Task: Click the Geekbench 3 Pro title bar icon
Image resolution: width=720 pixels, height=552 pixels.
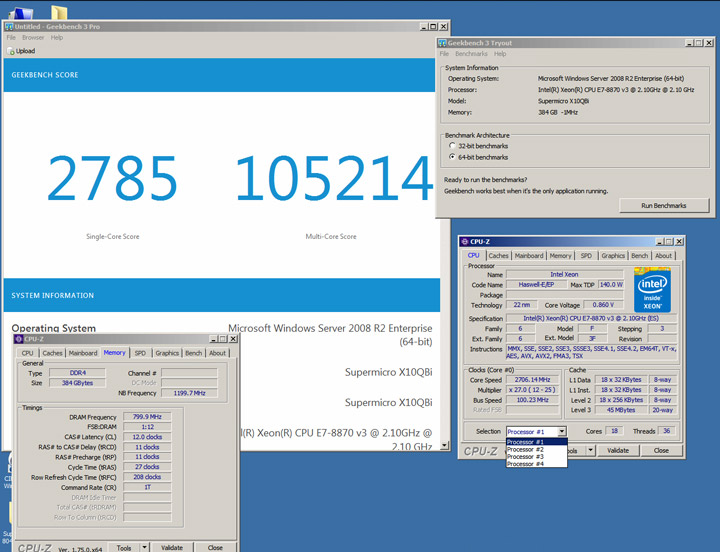Action: [10, 26]
